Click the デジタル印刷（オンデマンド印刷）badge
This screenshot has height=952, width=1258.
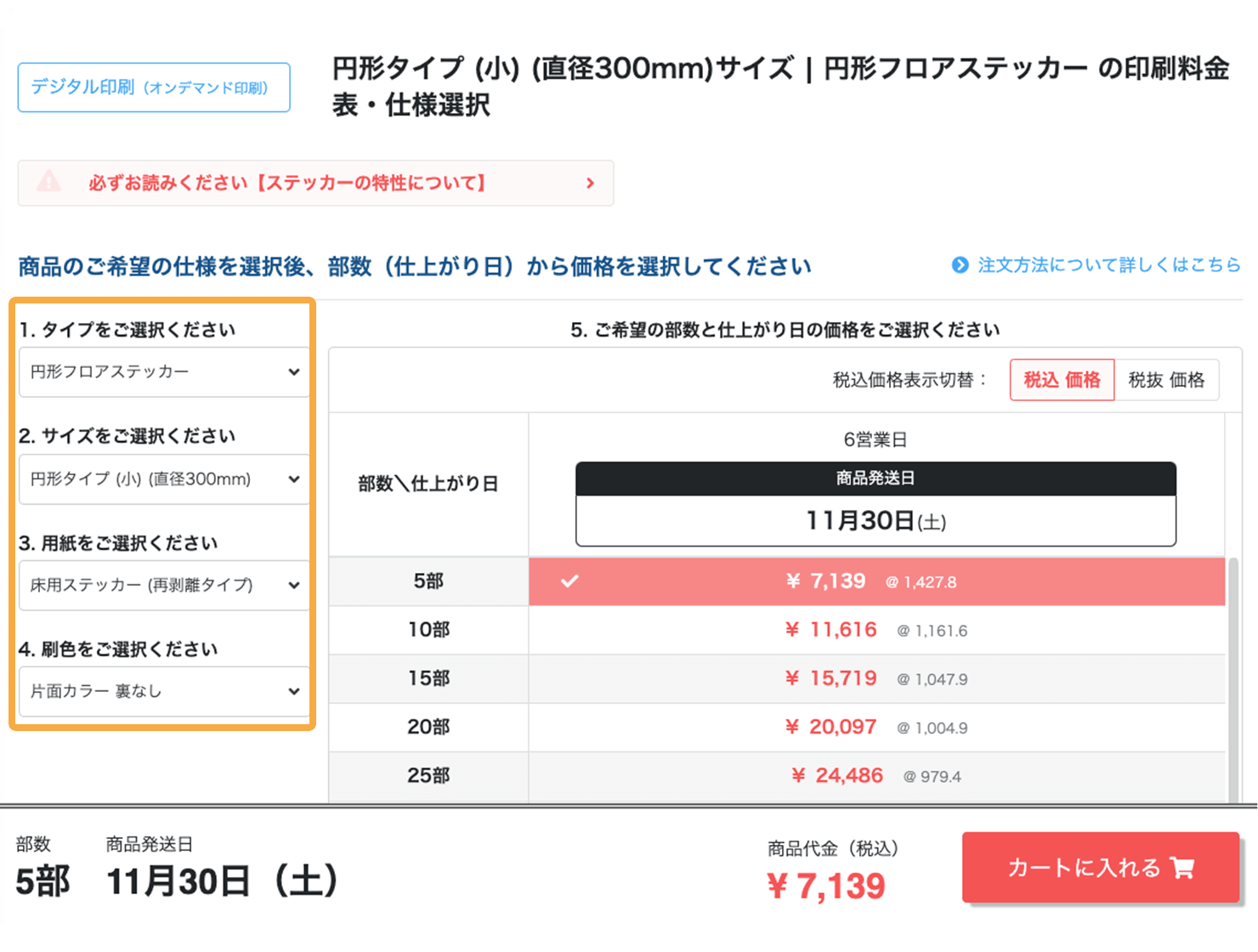(153, 87)
